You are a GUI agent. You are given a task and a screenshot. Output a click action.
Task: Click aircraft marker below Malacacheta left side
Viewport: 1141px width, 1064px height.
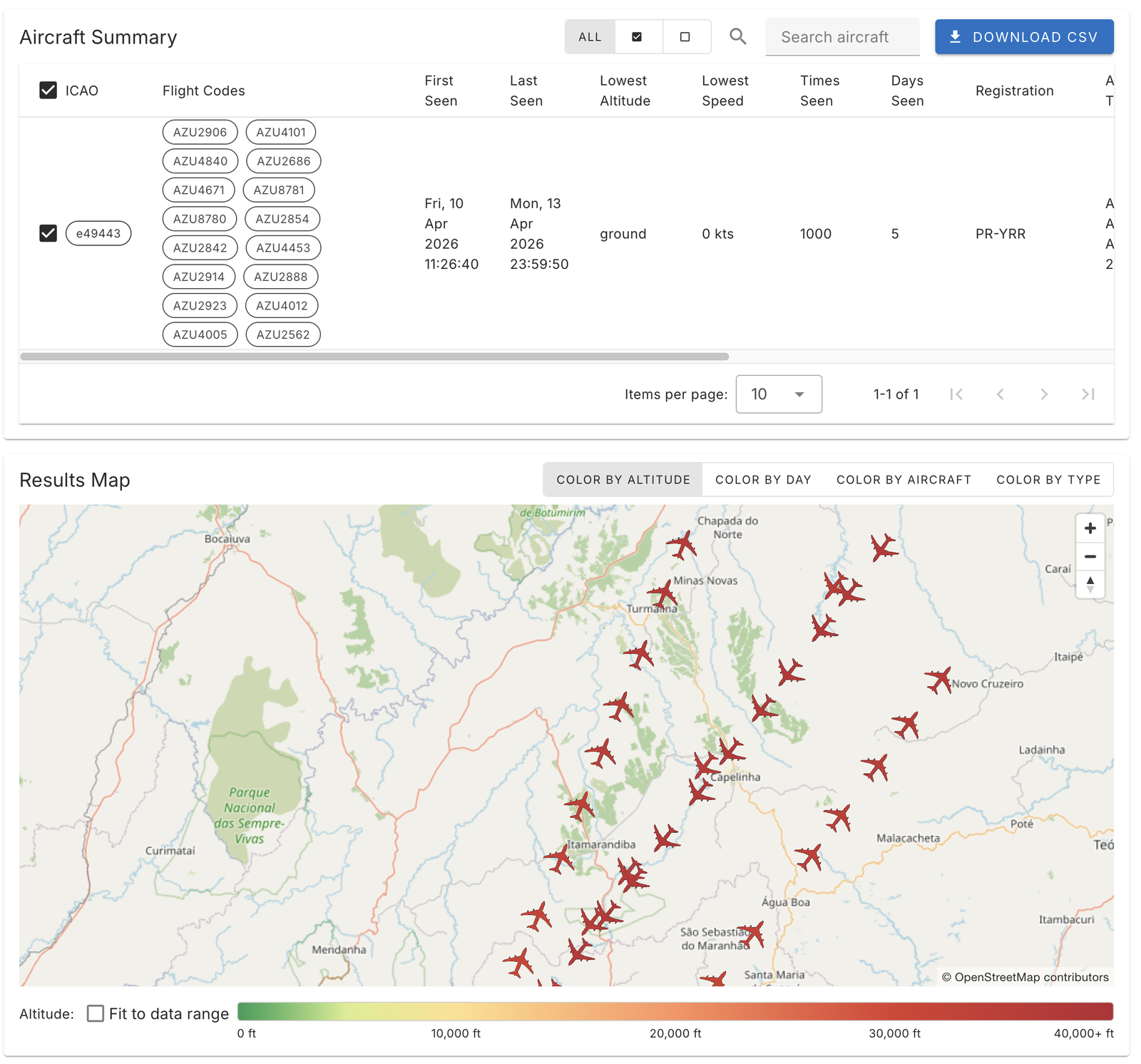809,856
